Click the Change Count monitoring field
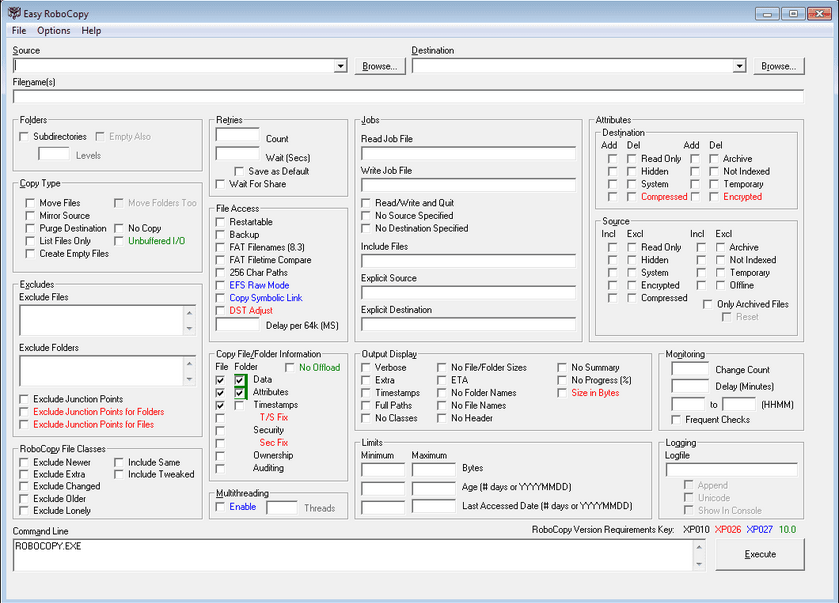 click(x=690, y=369)
